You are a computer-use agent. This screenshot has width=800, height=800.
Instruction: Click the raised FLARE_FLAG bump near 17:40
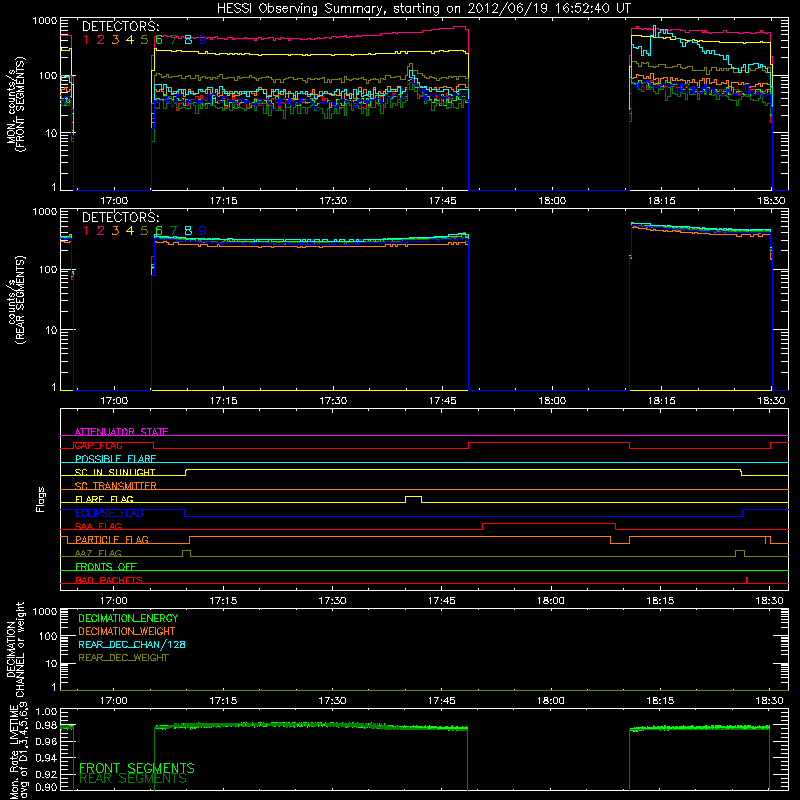click(413, 497)
